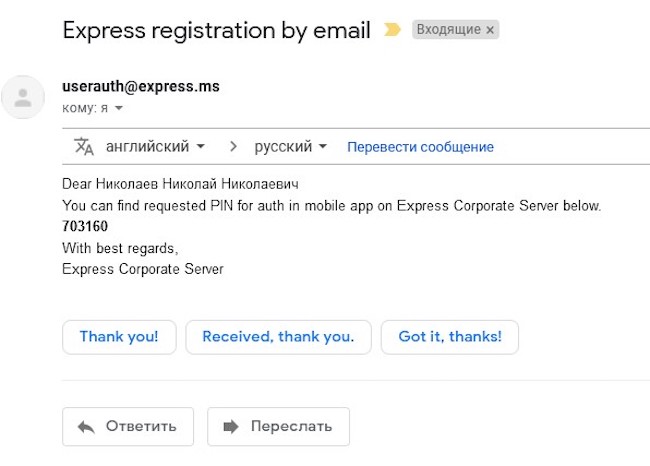Expand recipient details arrow next to кому: я
This screenshot has width=650, height=466.
[x=119, y=108]
